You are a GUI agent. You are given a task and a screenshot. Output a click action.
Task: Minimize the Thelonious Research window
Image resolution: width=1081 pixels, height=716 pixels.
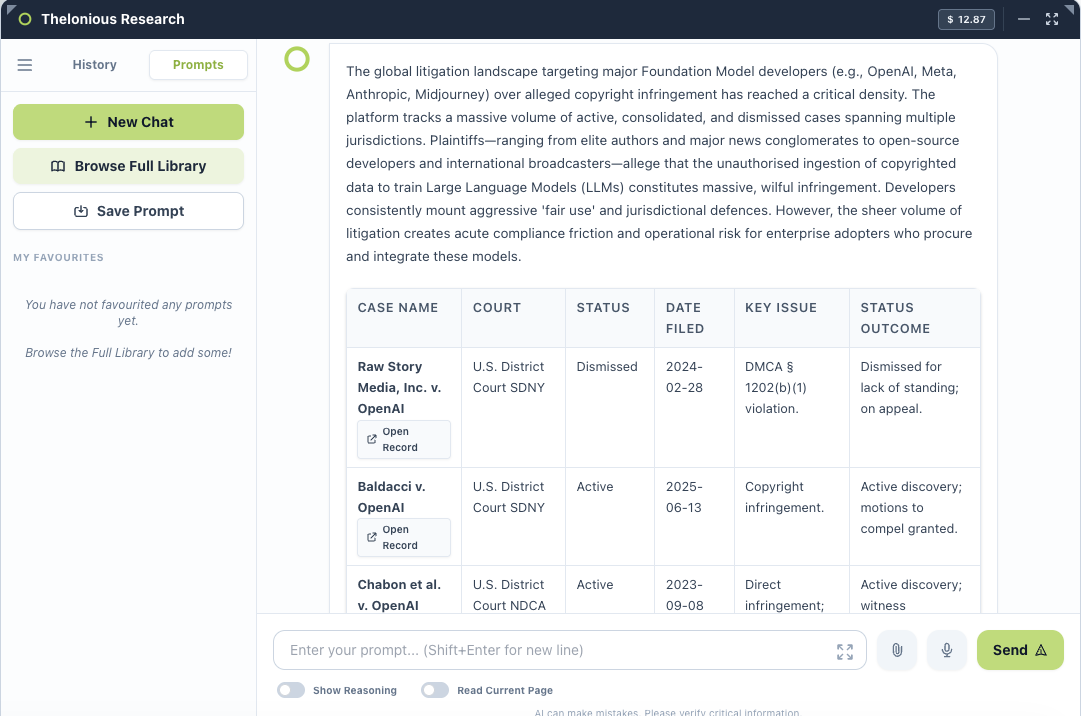[x=1024, y=19]
